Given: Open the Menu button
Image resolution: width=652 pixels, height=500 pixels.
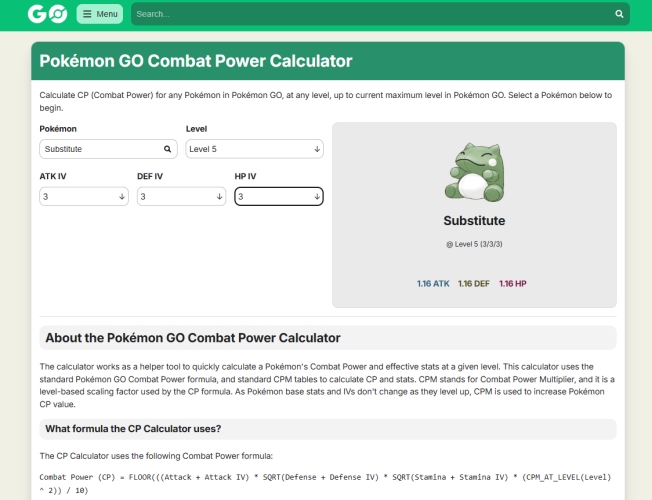Looking at the screenshot, I should pyautogui.click(x=100, y=14).
